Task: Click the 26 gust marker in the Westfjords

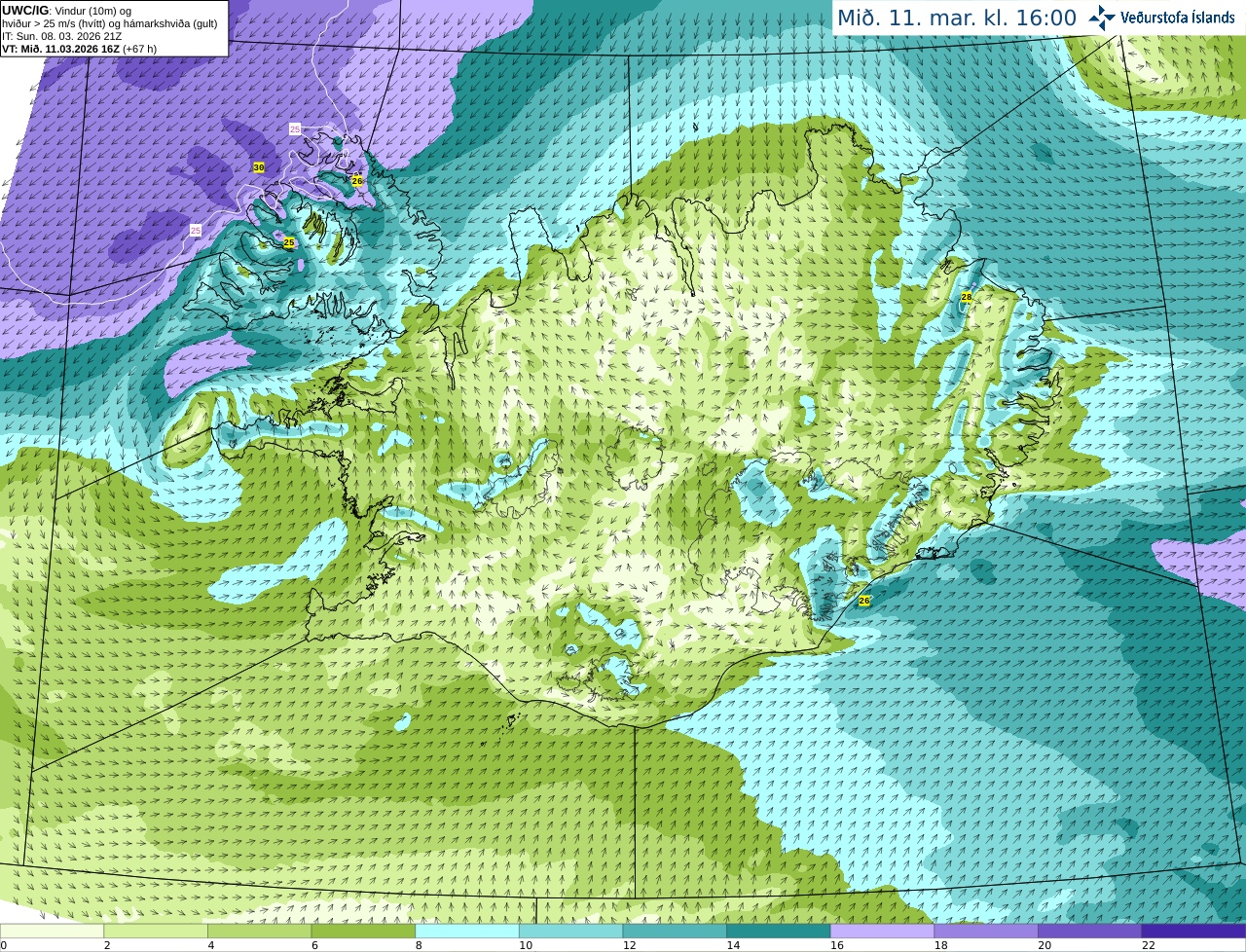Action: [x=357, y=181]
